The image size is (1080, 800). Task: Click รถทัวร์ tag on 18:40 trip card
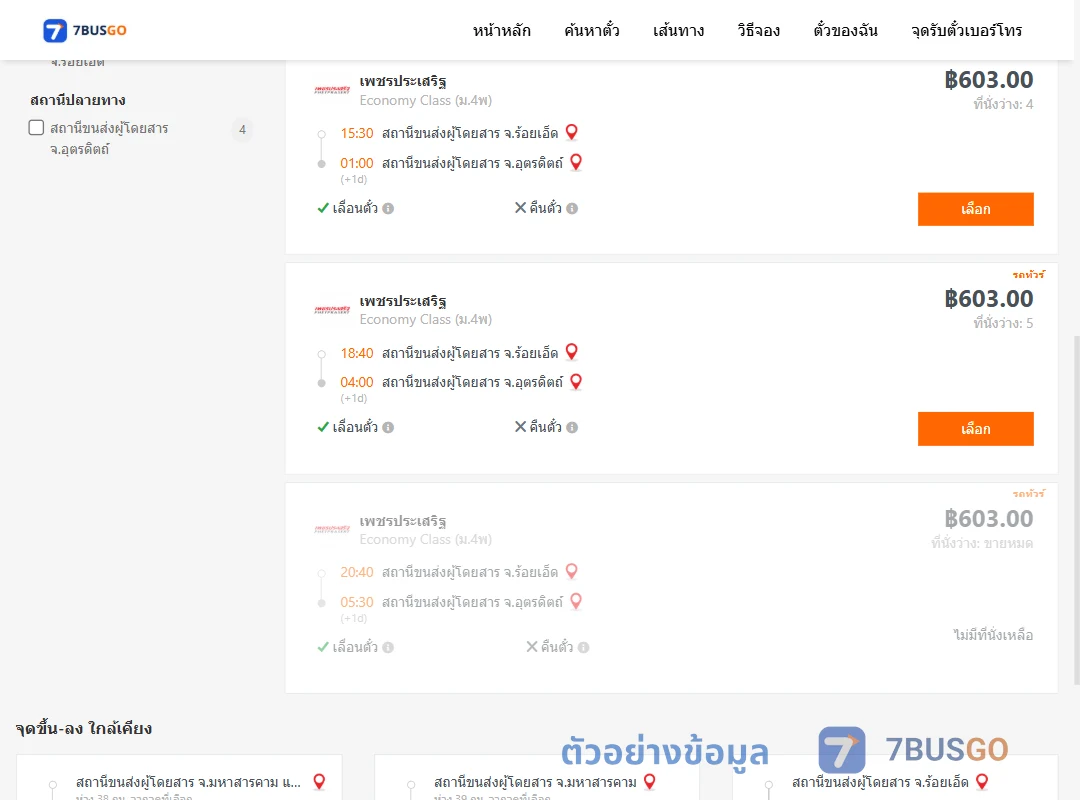(1028, 274)
